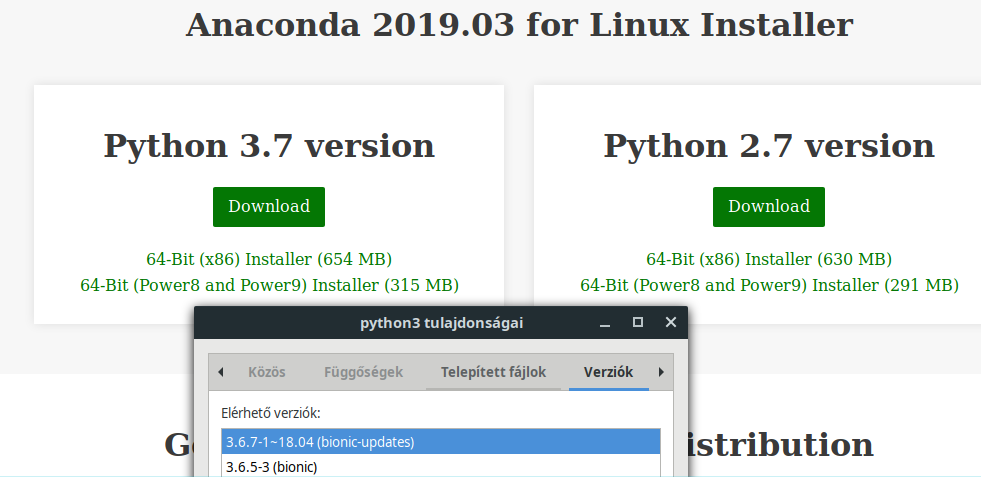Click the Python 3.7 version heading

click(x=269, y=146)
